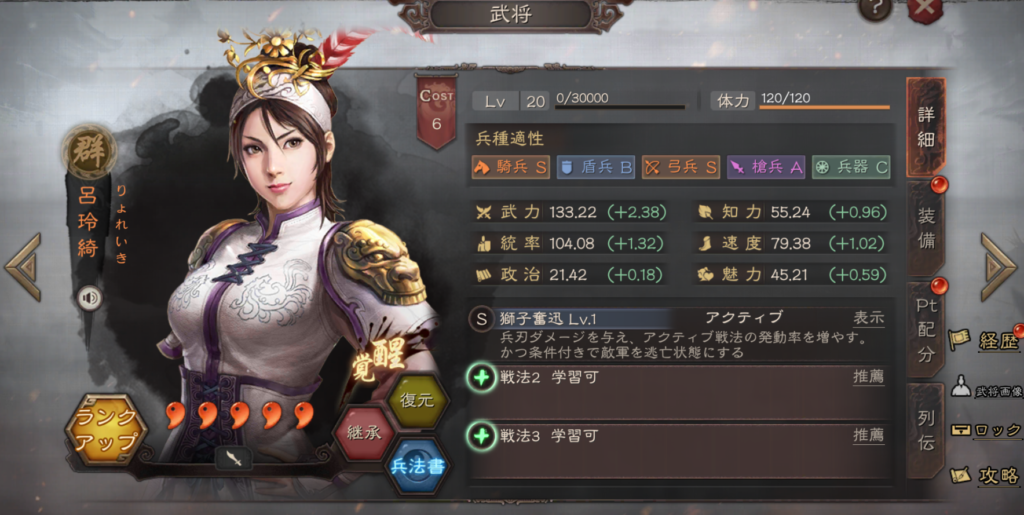Click the 兵法書 hexagon button
This screenshot has height=515, width=1024.
(x=417, y=466)
